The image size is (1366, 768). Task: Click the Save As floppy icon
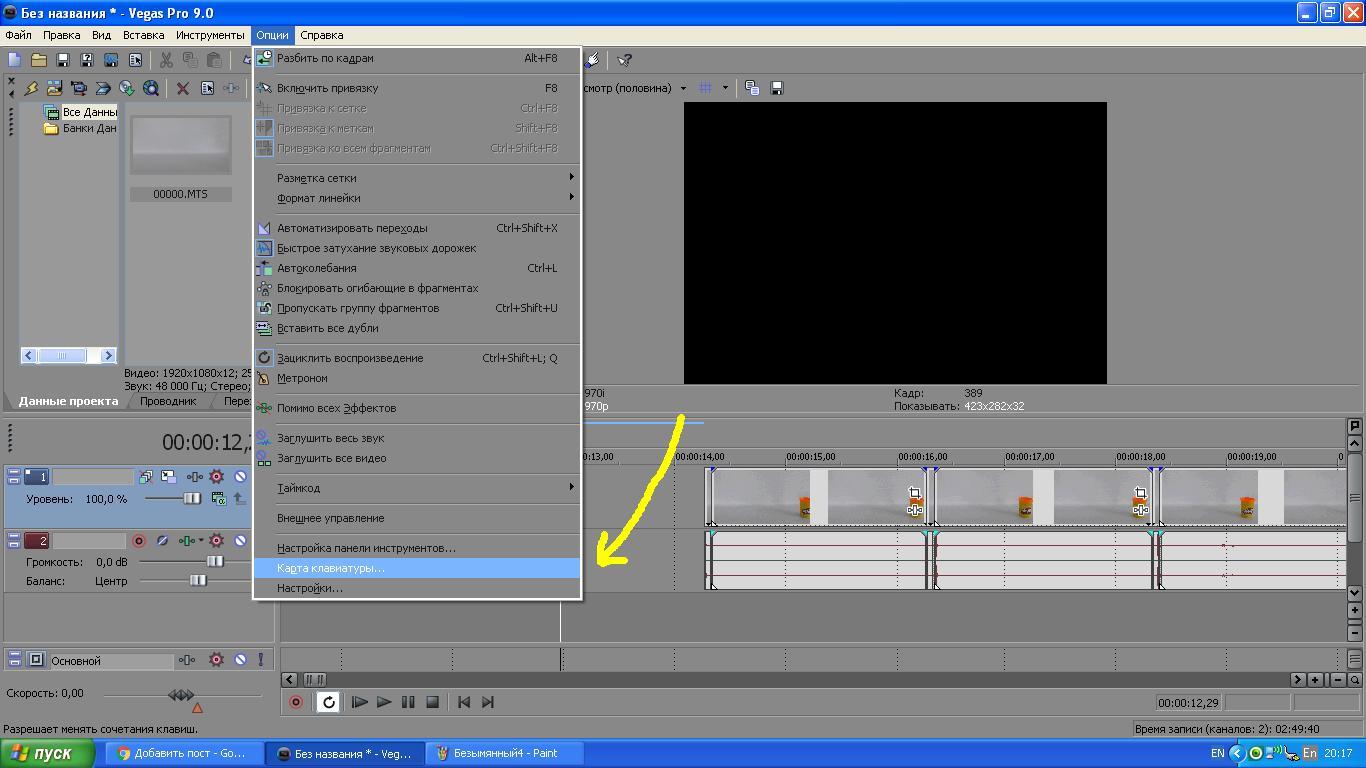pyautogui.click(x=87, y=61)
